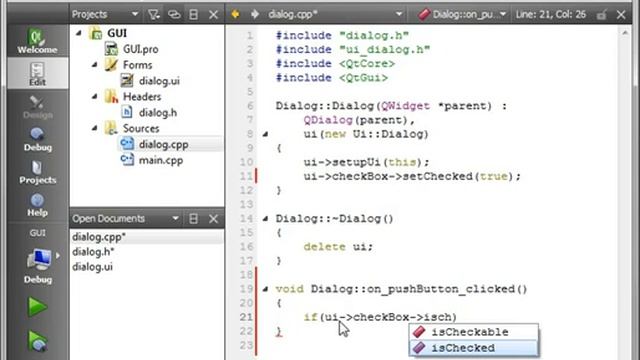
Task: Split the Open Documents panel
Action: 193,219
